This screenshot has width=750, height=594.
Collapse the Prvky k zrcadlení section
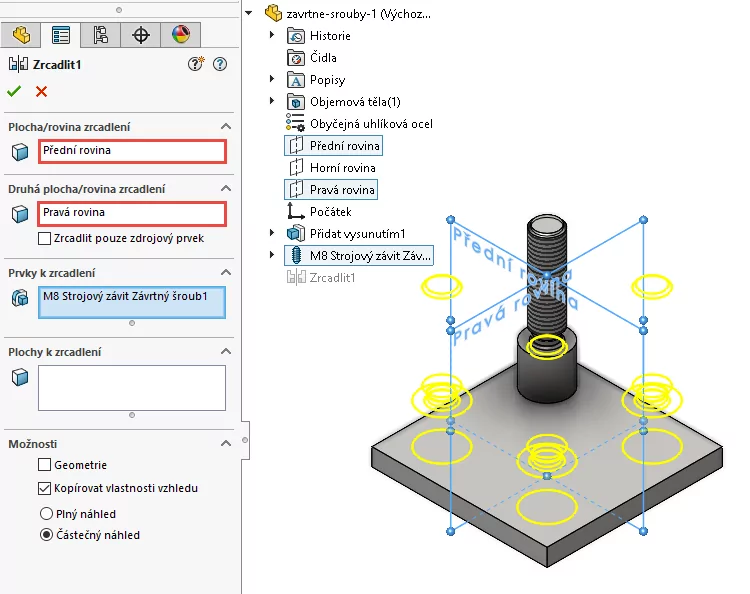(226, 273)
